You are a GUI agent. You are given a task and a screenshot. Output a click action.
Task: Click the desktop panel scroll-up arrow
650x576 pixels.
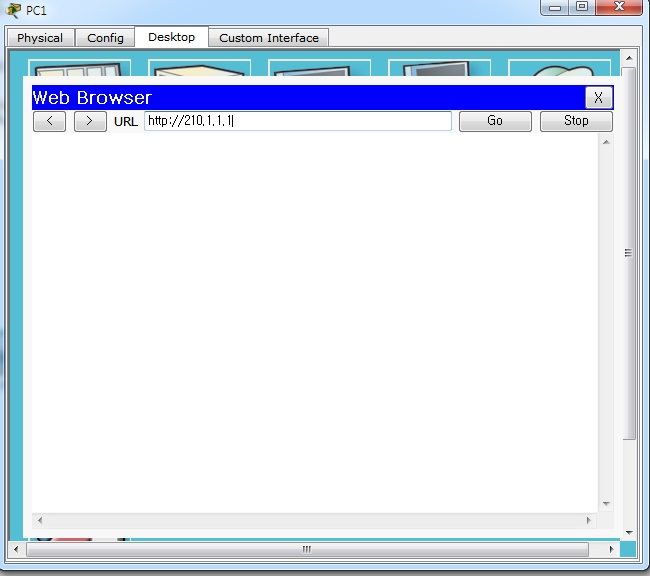pyautogui.click(x=629, y=58)
